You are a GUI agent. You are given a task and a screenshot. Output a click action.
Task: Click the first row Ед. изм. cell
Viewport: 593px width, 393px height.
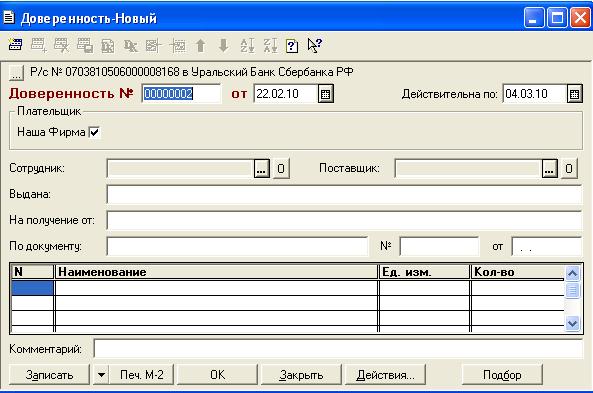(424, 288)
